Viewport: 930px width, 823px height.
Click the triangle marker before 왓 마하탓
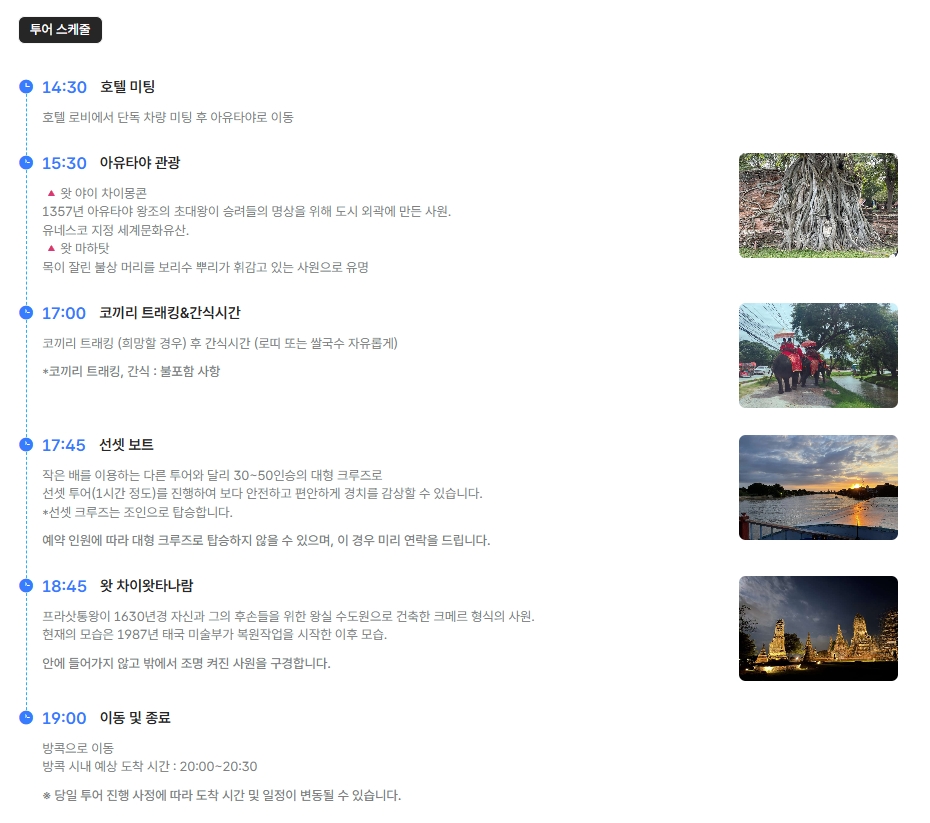coord(50,247)
